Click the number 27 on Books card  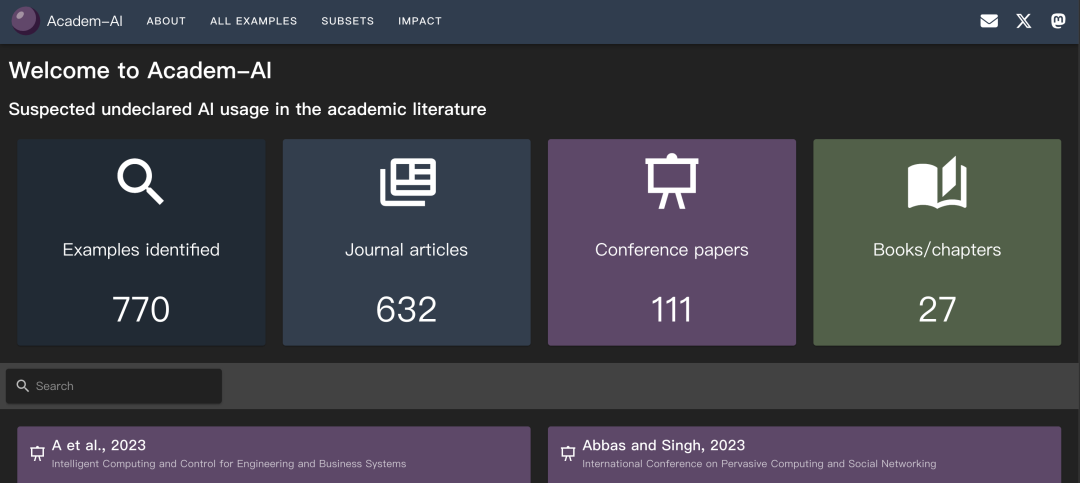tap(937, 309)
